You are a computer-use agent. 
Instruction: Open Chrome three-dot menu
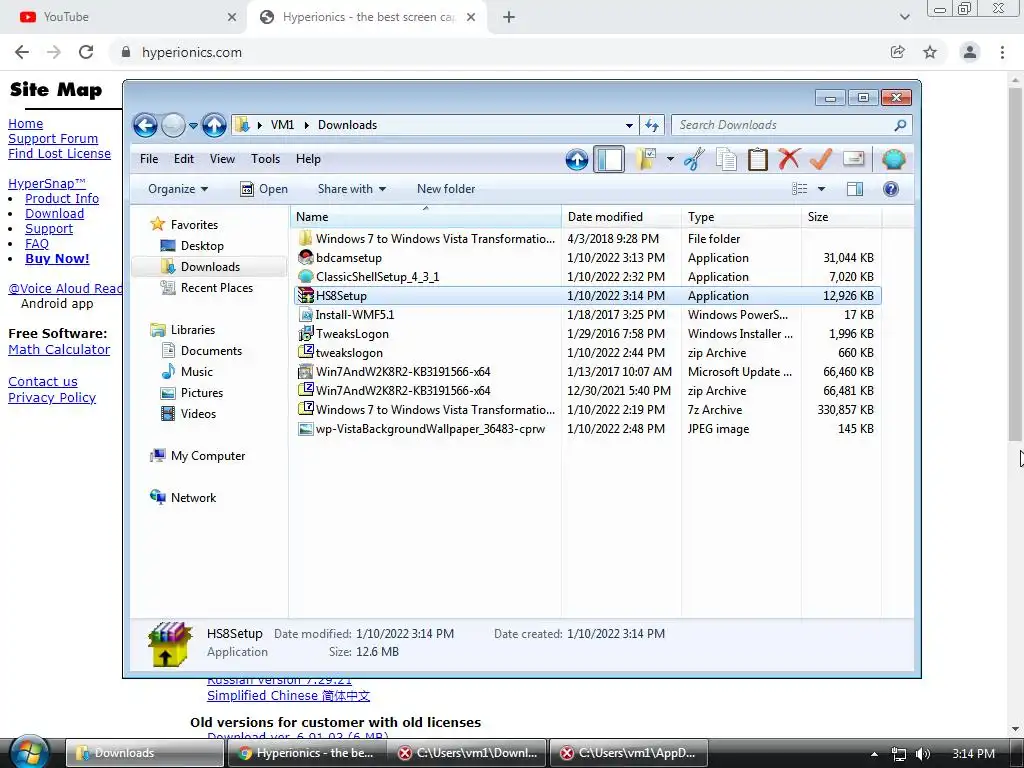pyautogui.click(x=1002, y=52)
